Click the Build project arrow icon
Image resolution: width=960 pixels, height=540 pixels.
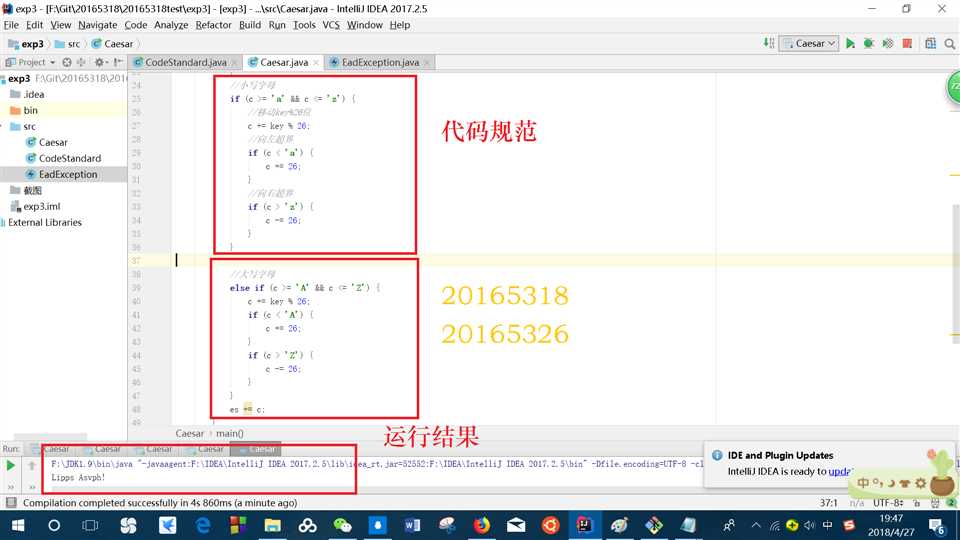tap(768, 43)
